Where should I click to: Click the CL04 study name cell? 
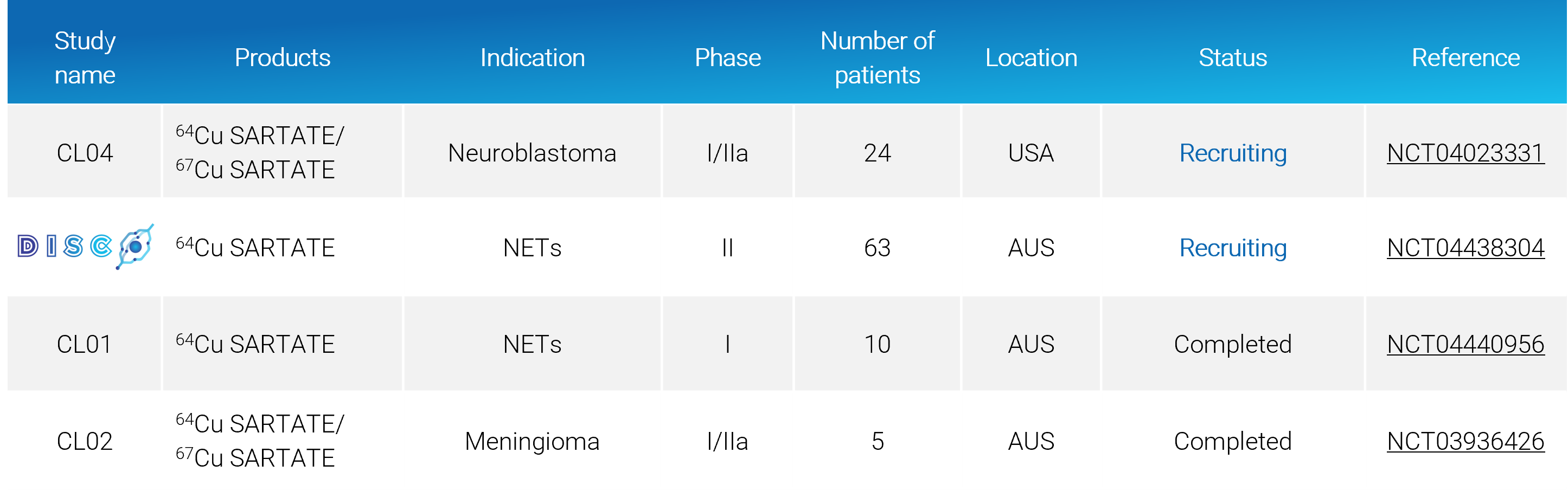pyautogui.click(x=85, y=153)
